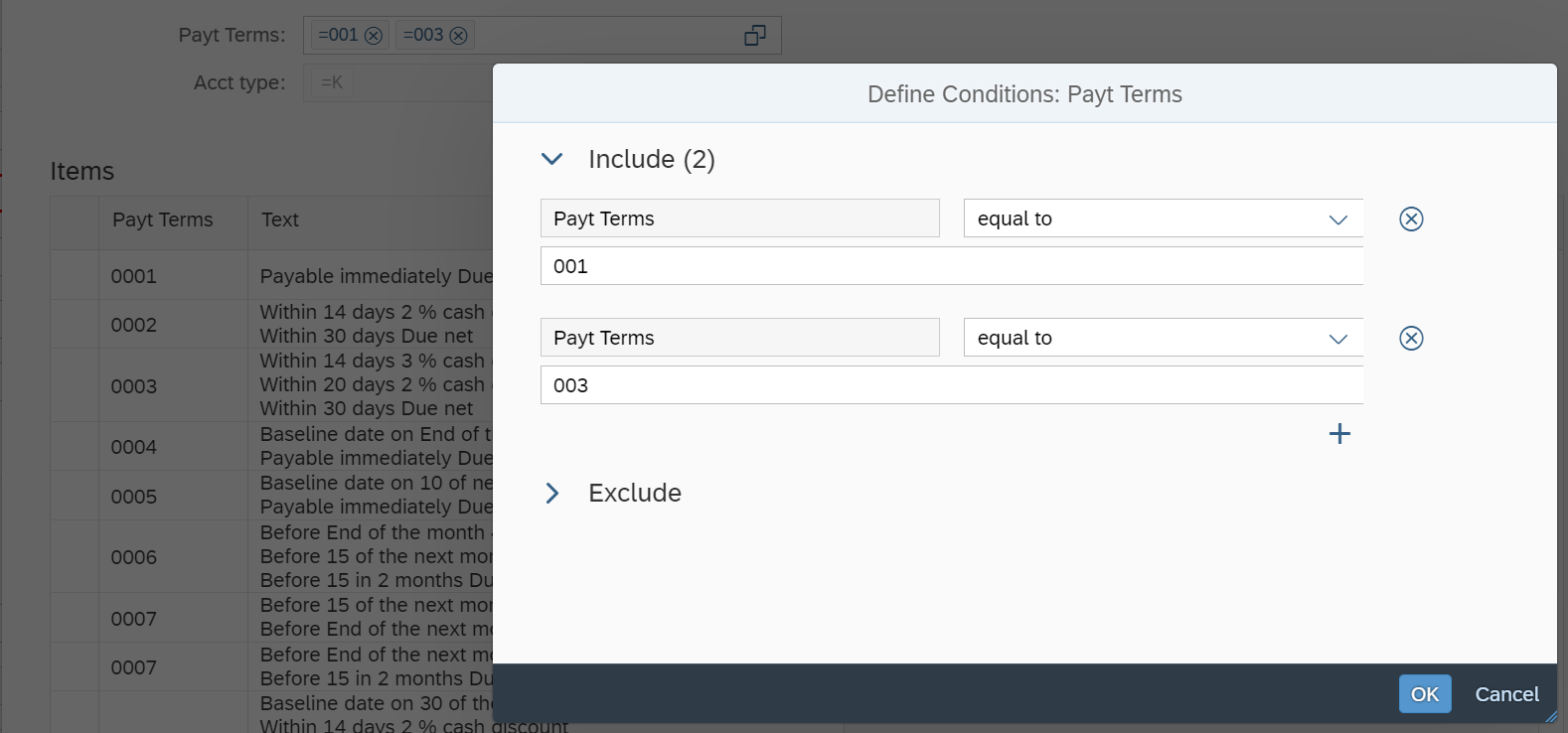Cancel the Define Conditions dialog
This screenshot has width=1568, height=733.
click(1506, 694)
